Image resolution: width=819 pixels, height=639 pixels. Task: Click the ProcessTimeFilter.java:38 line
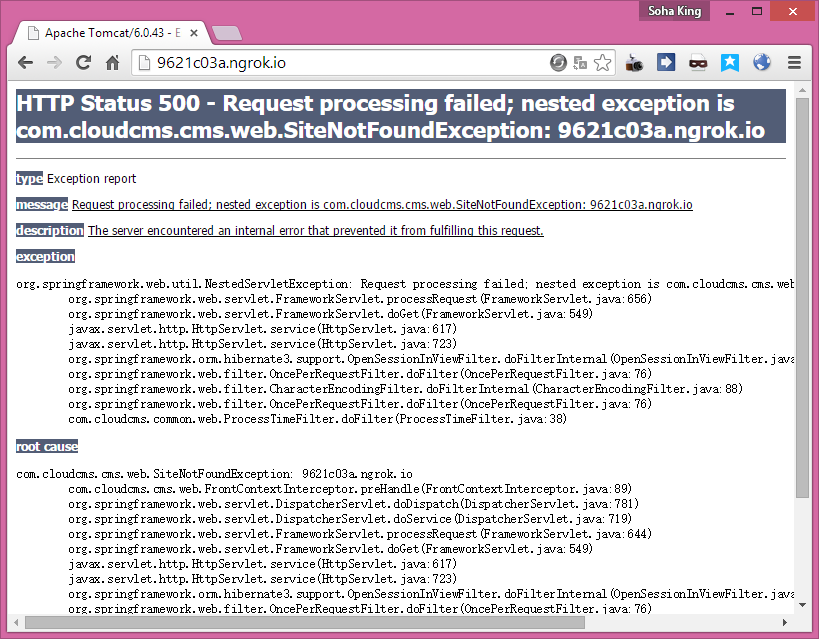[318, 419]
